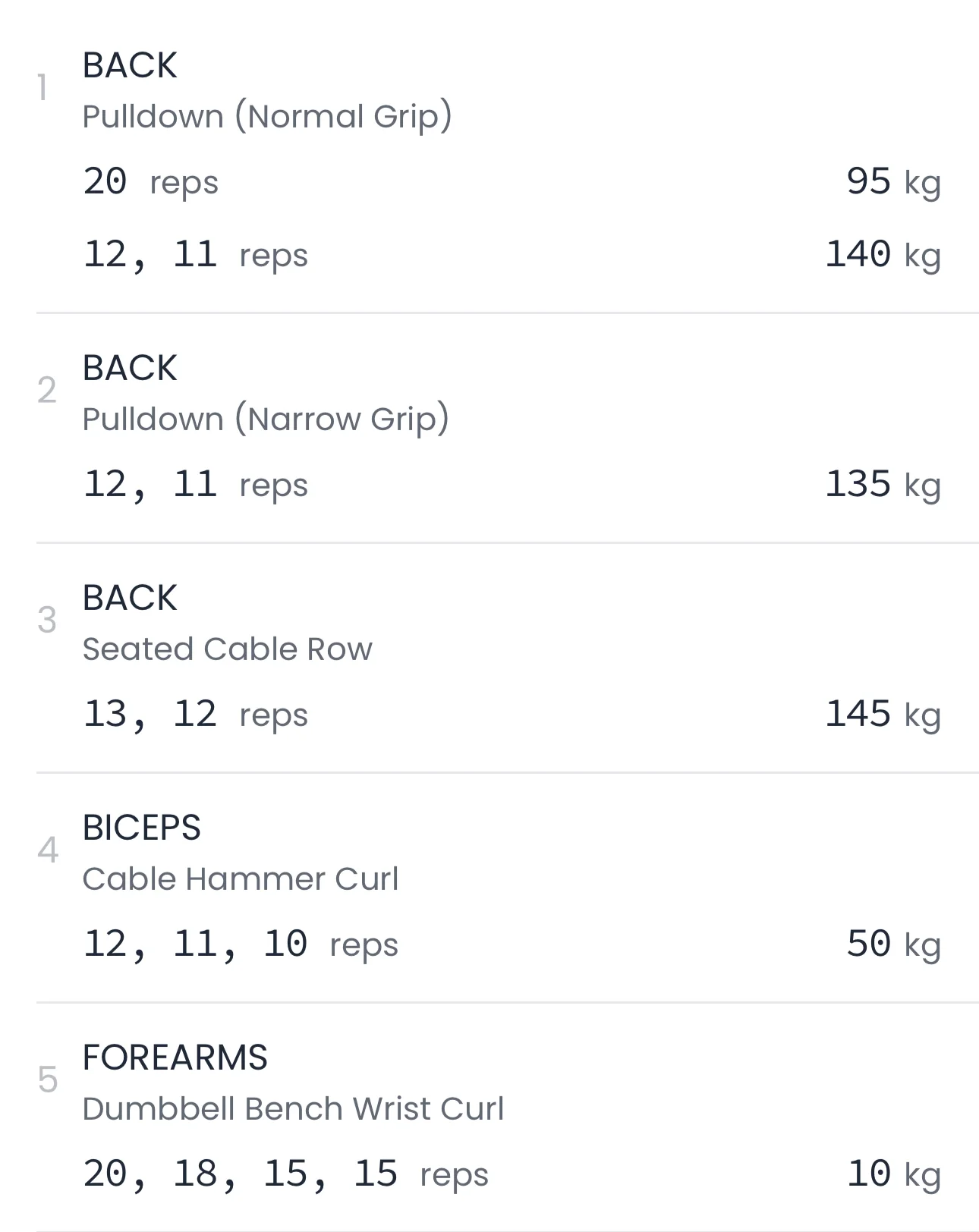979x1232 pixels.
Task: Tap the 95 kg weight value
Action: (892, 182)
